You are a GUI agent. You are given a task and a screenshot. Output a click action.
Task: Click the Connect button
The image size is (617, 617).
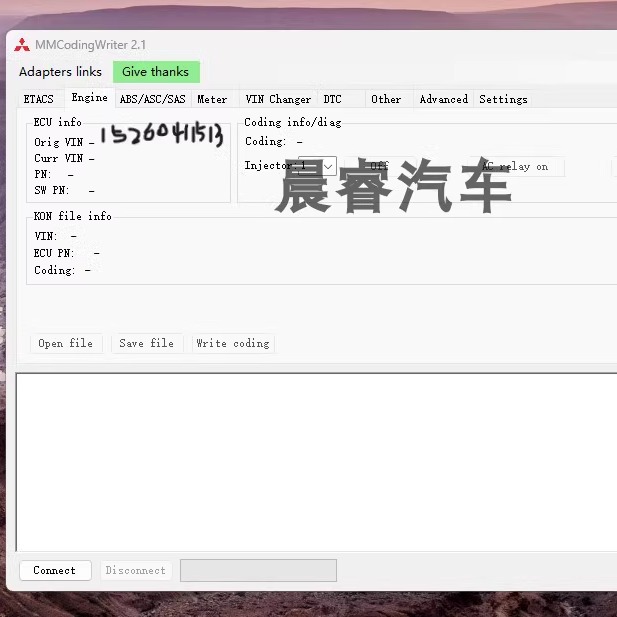click(x=55, y=570)
